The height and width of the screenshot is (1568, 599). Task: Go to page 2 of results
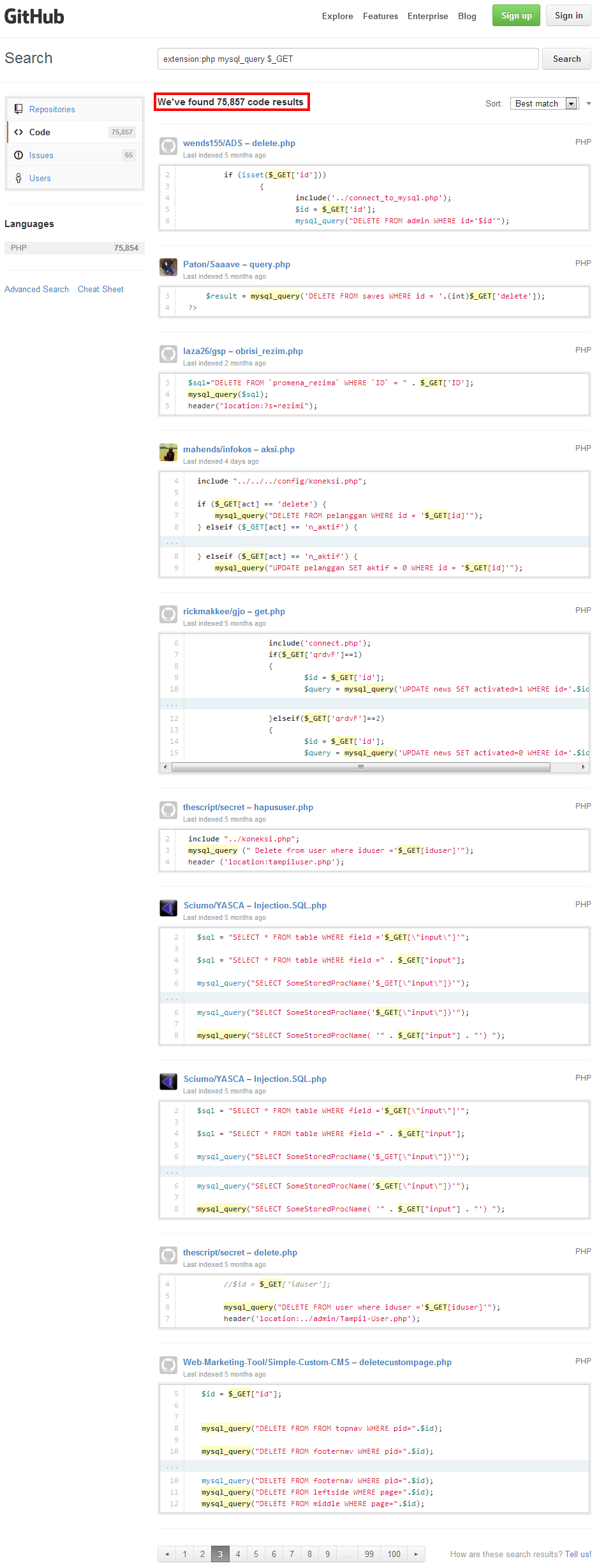203,1554
